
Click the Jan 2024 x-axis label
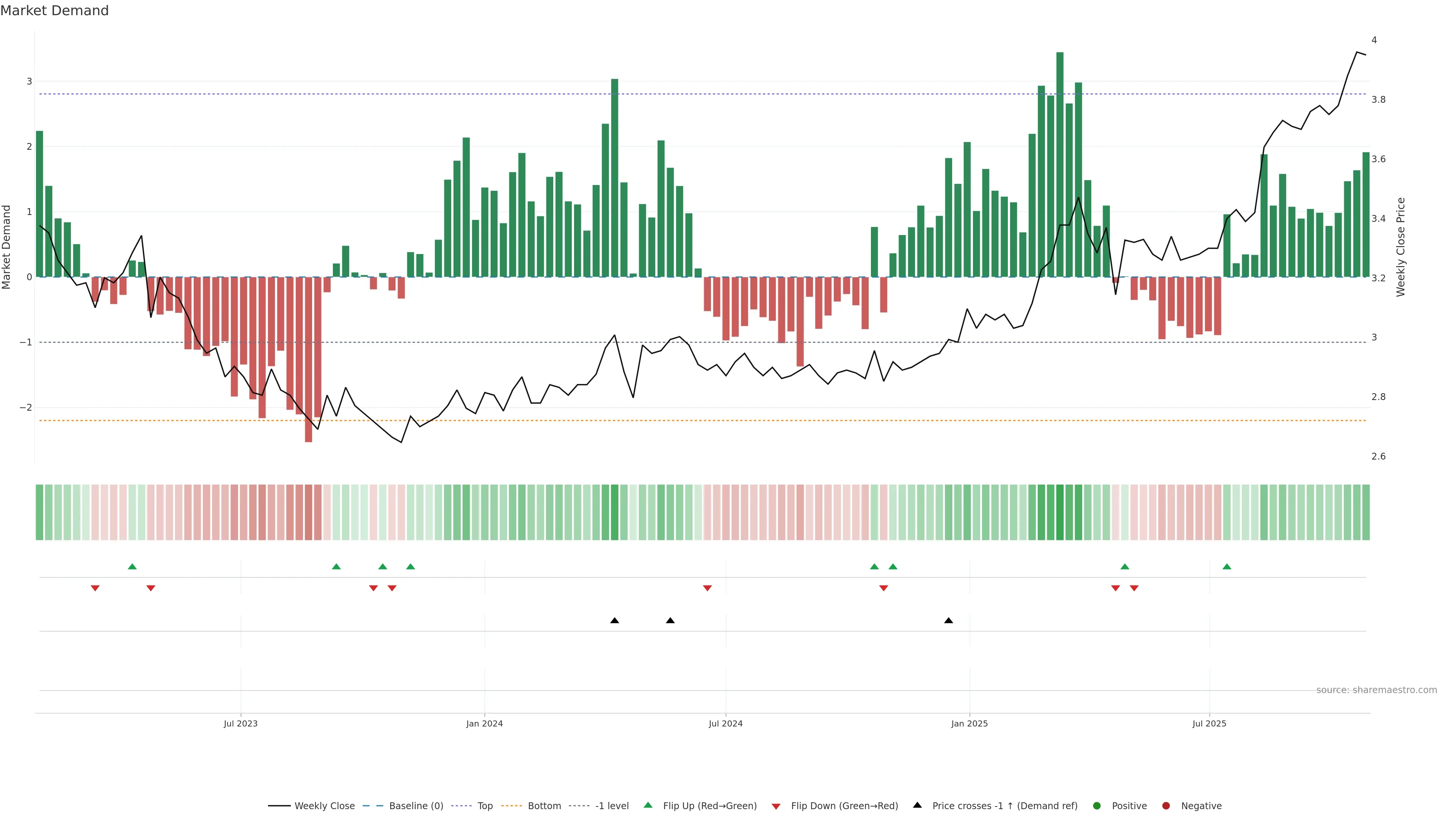(485, 723)
